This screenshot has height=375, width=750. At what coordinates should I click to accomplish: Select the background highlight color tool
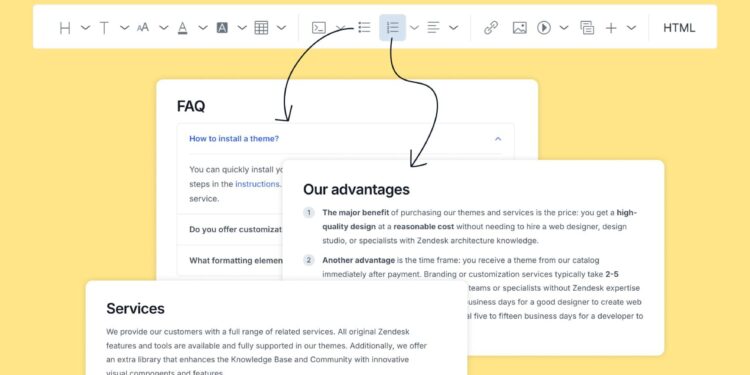pos(222,28)
